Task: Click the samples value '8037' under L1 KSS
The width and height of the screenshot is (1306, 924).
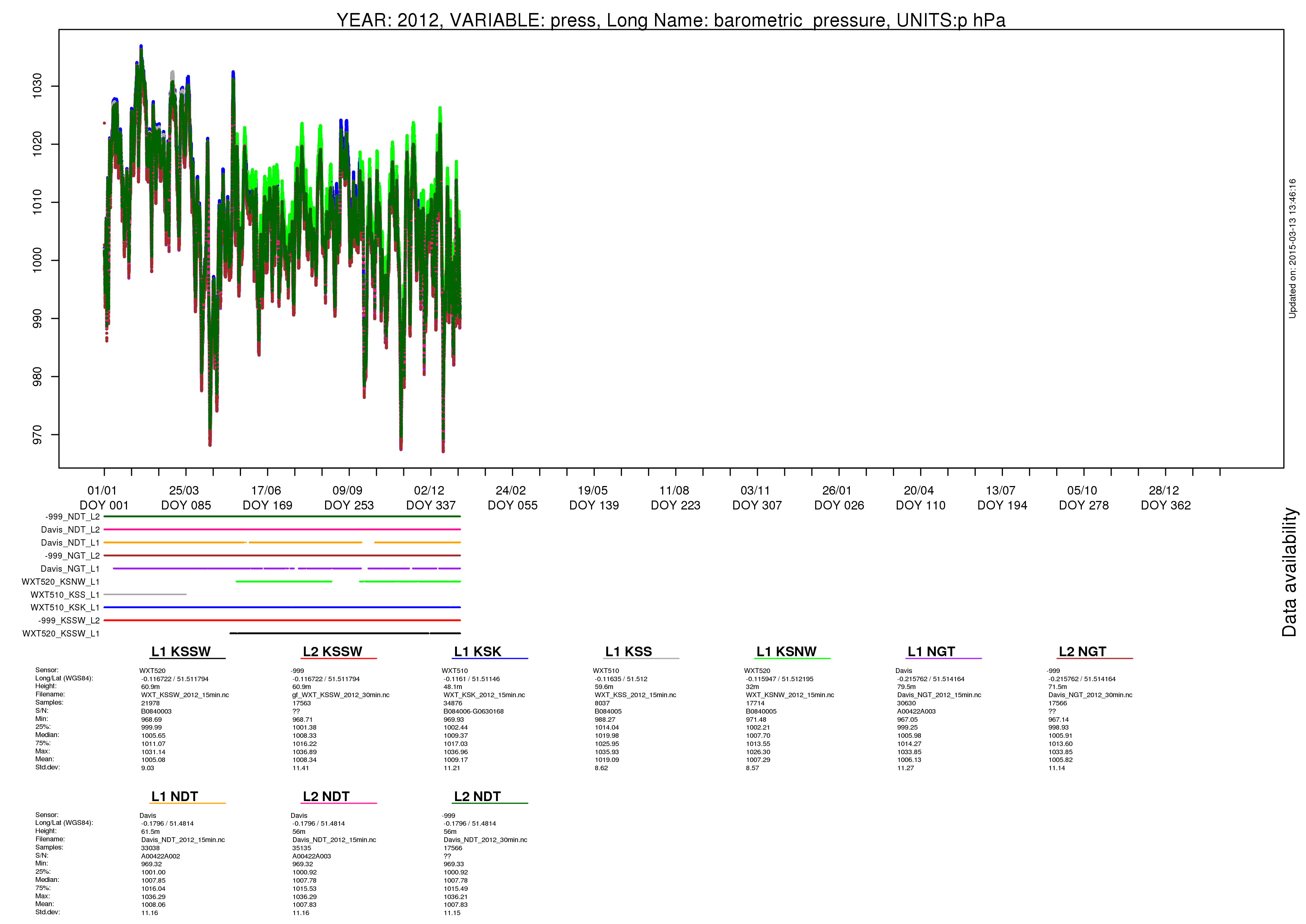Action: [603, 703]
